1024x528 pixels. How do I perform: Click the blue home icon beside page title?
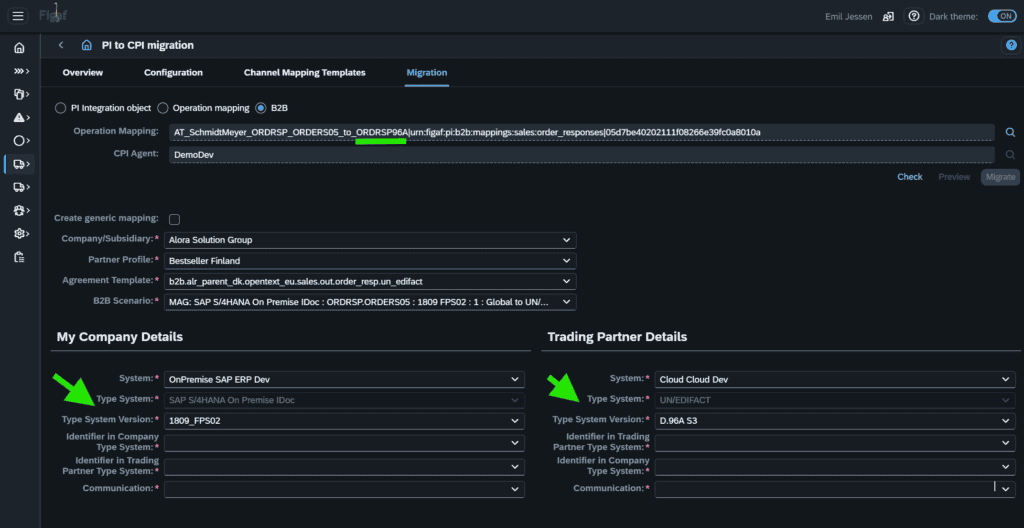(86, 45)
